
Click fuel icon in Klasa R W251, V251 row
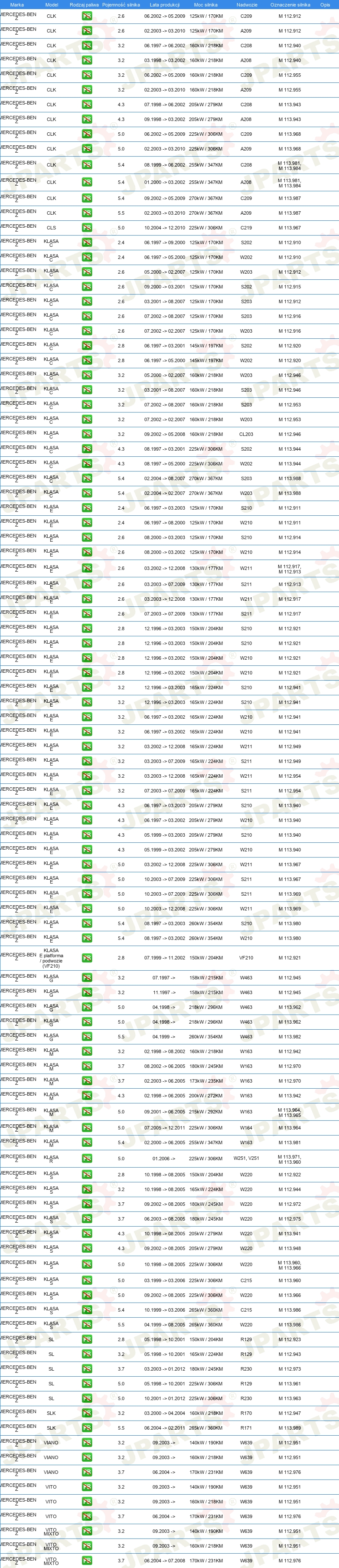pyautogui.click(x=87, y=1159)
